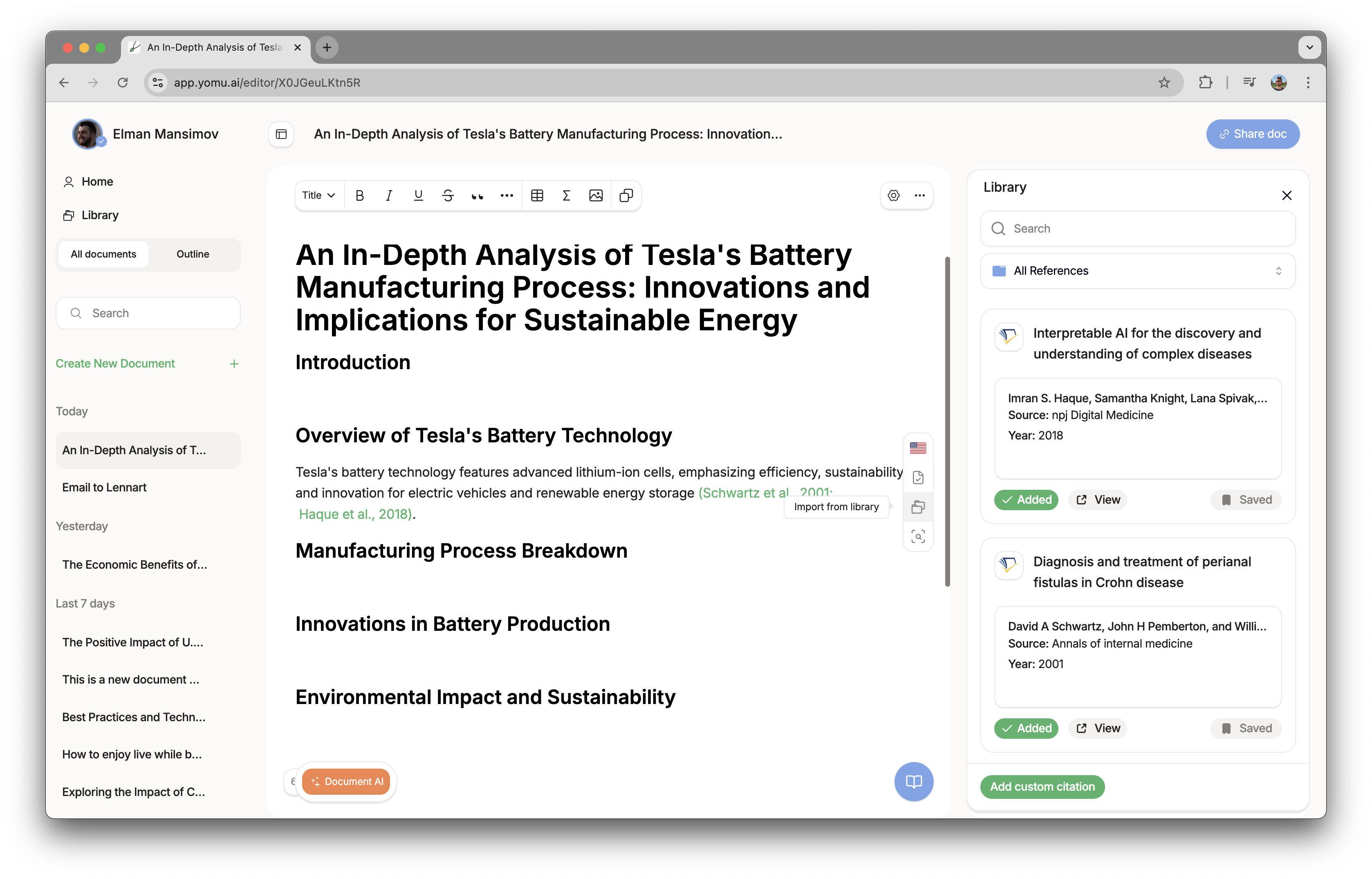Viewport: 1372px width, 879px height.
Task: Insert an image via toolbar
Action: click(x=596, y=196)
